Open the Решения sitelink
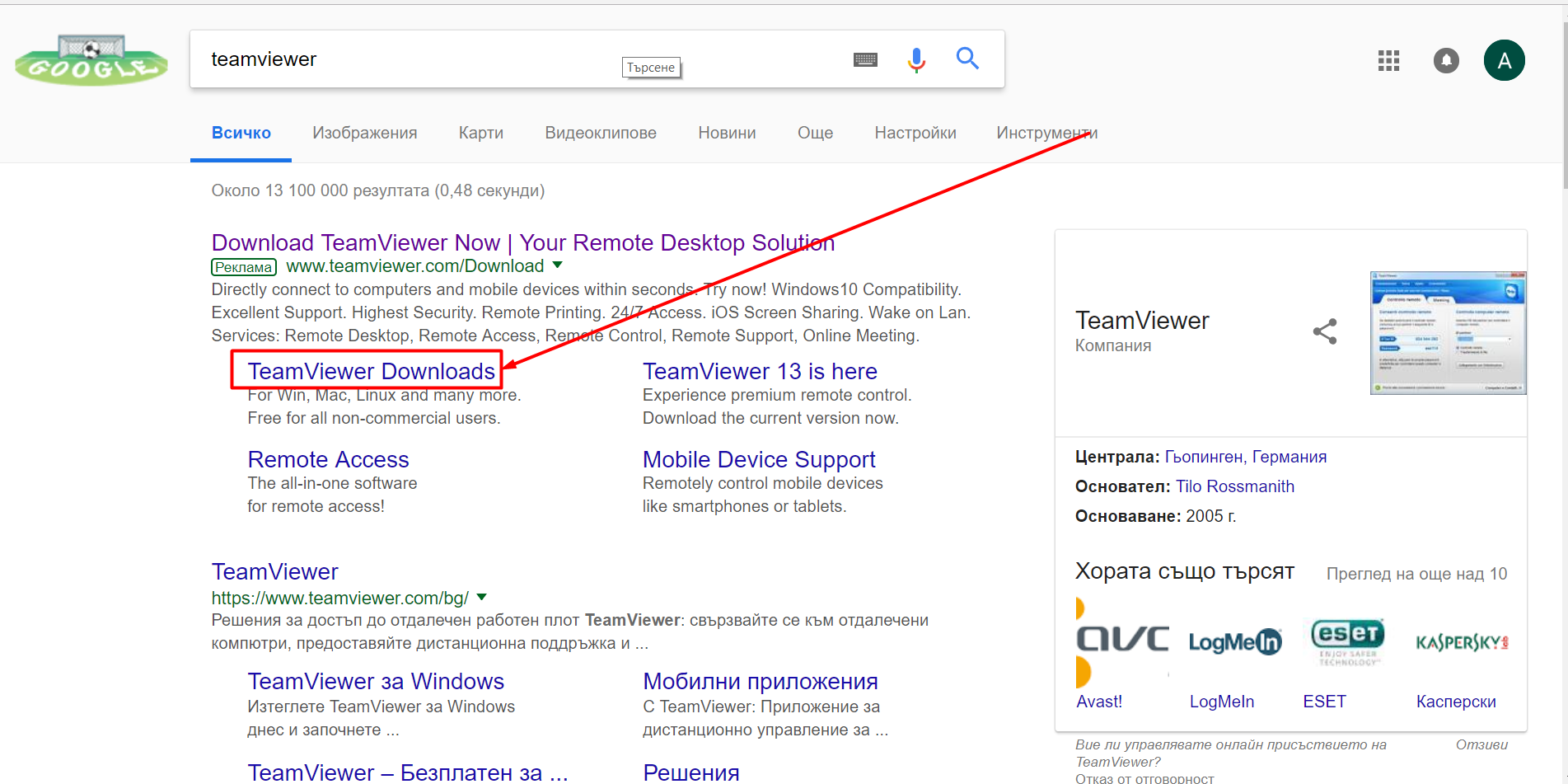Viewport: 1568px width, 784px height. click(x=691, y=772)
